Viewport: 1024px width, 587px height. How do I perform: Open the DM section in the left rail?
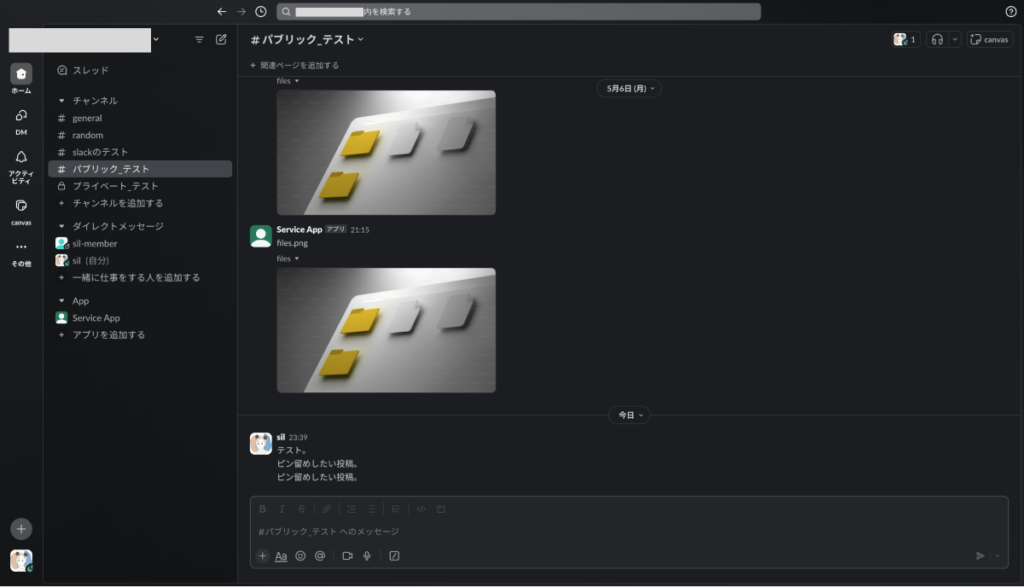tap(21, 116)
